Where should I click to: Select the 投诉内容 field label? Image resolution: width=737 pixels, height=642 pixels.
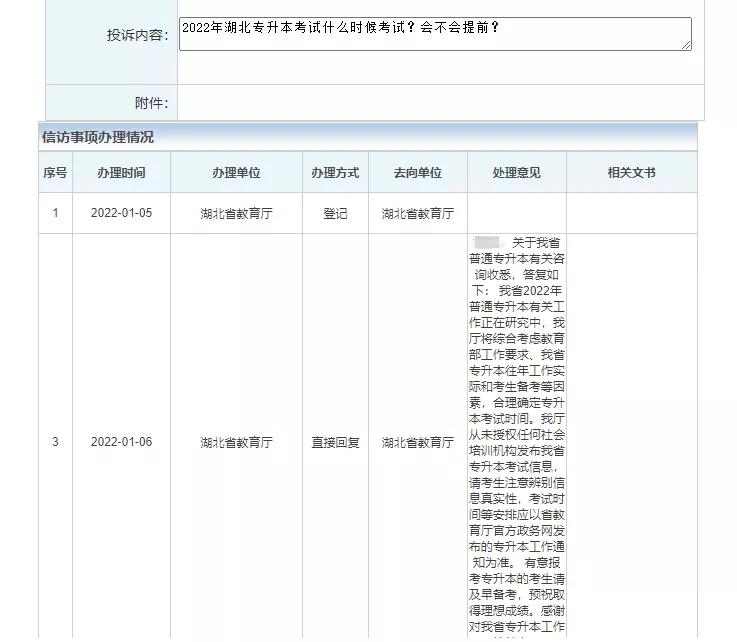[137, 35]
